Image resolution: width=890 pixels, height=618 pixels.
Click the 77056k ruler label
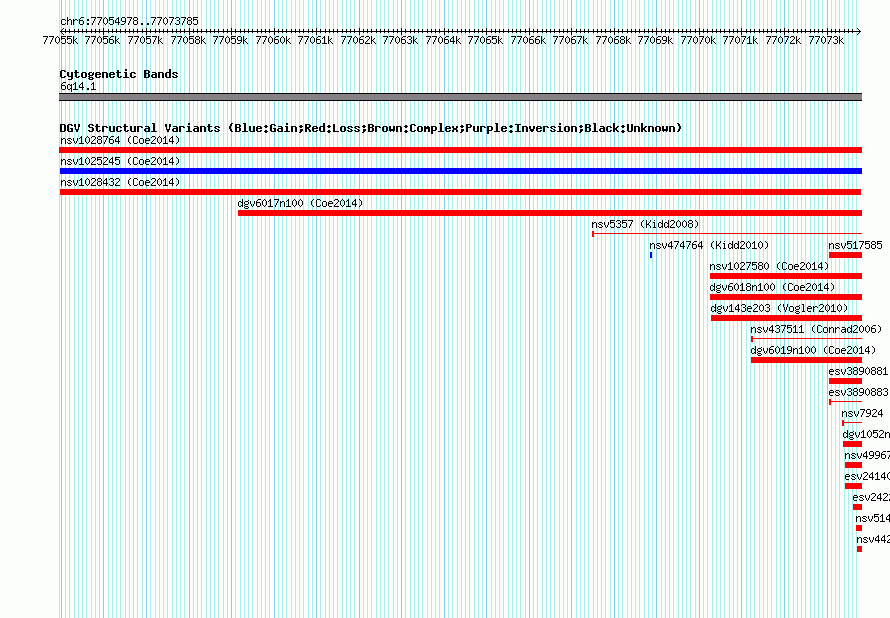102,41
